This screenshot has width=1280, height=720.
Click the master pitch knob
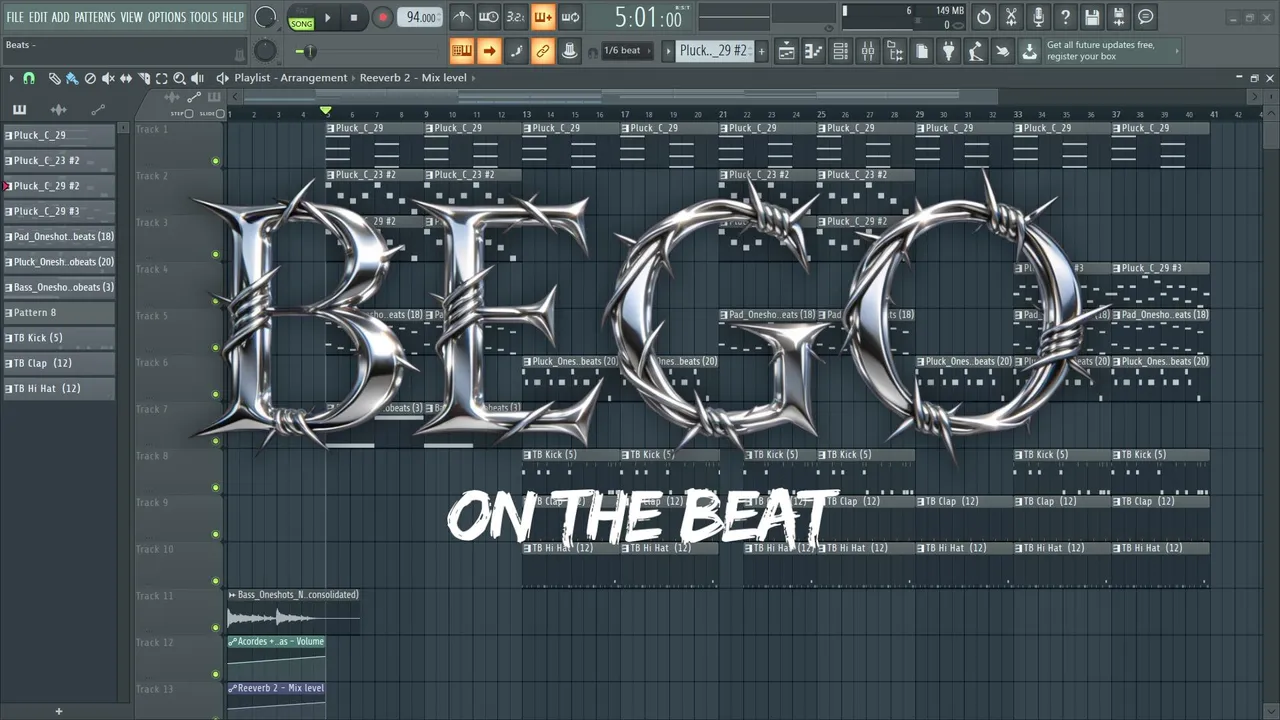(x=265, y=51)
